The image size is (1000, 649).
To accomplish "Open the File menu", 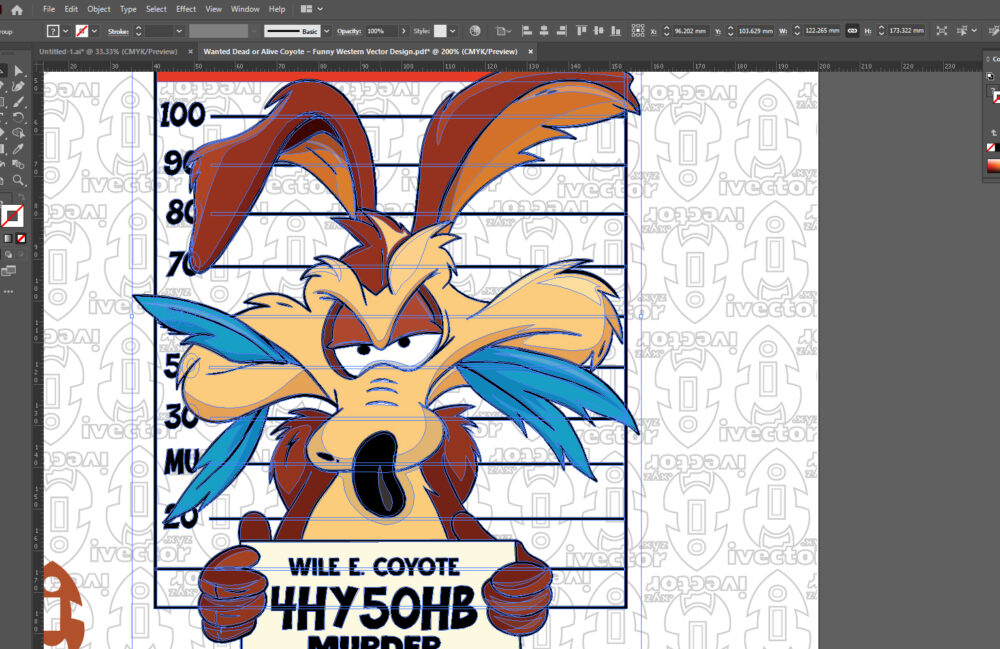I will click(x=49, y=9).
